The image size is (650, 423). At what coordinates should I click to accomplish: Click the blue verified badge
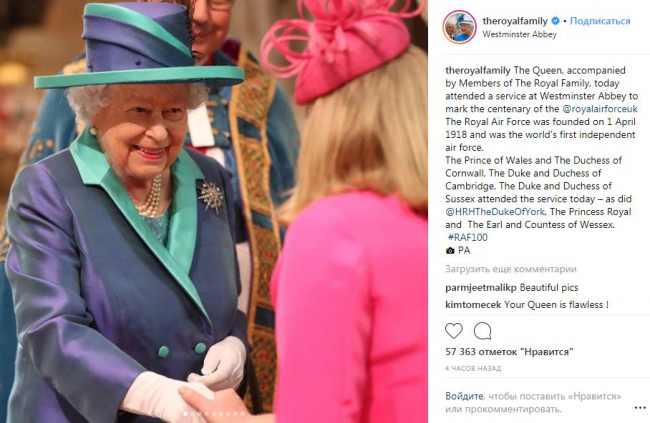[555, 20]
